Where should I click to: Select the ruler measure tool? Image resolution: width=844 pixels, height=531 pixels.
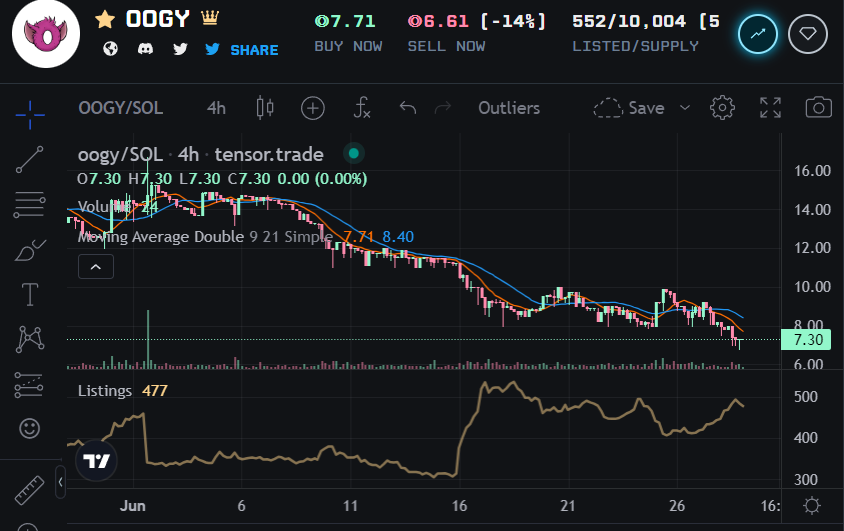(x=30, y=490)
